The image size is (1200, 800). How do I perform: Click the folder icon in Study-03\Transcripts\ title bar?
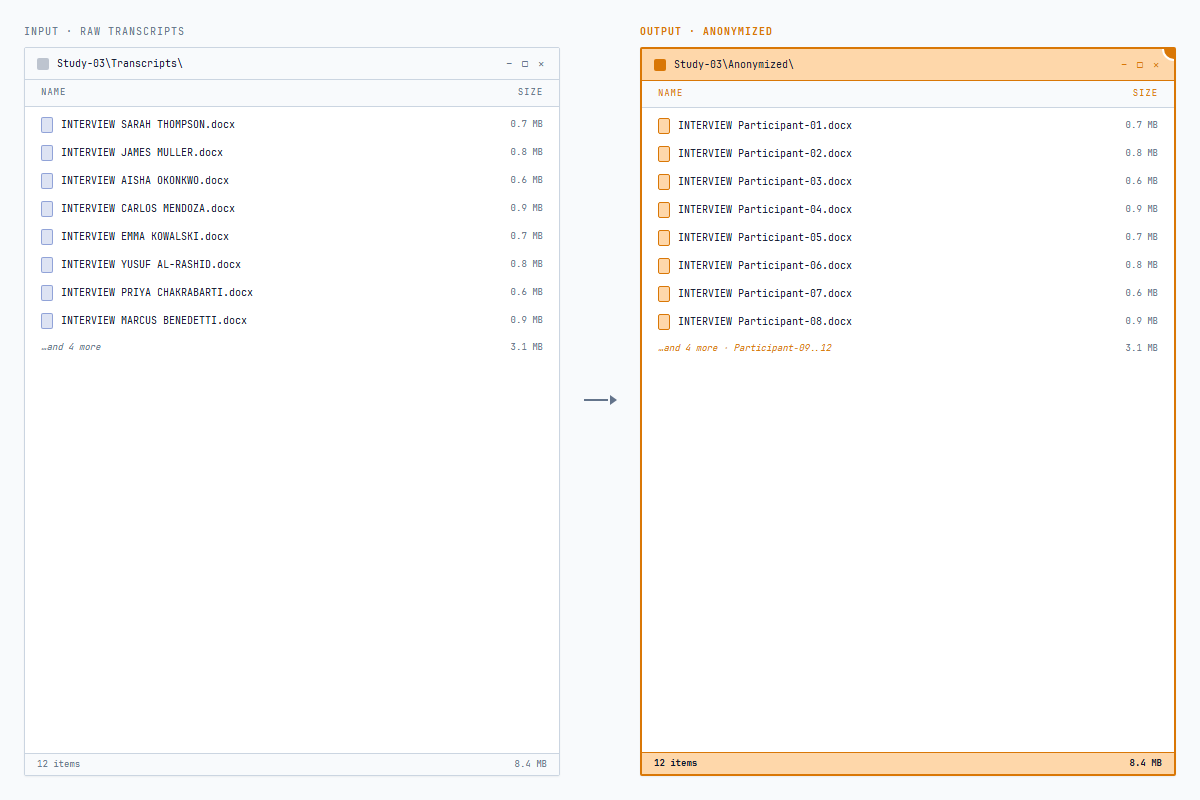click(x=42, y=63)
